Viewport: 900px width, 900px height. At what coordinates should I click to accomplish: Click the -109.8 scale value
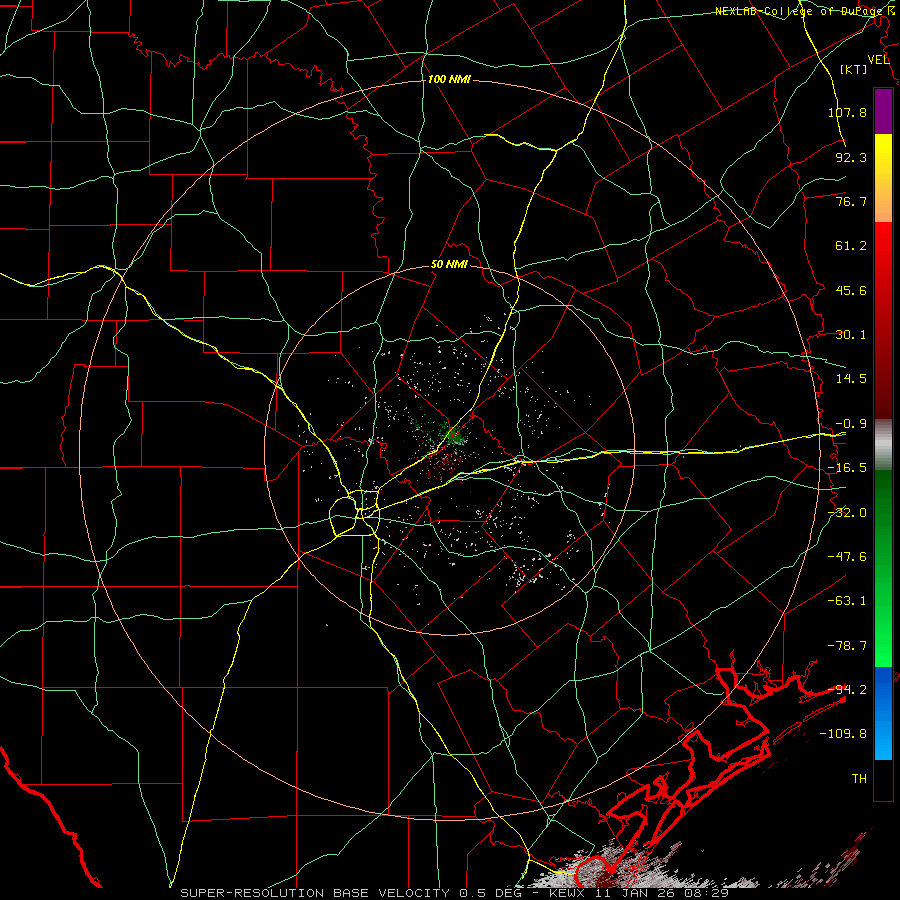coord(844,734)
